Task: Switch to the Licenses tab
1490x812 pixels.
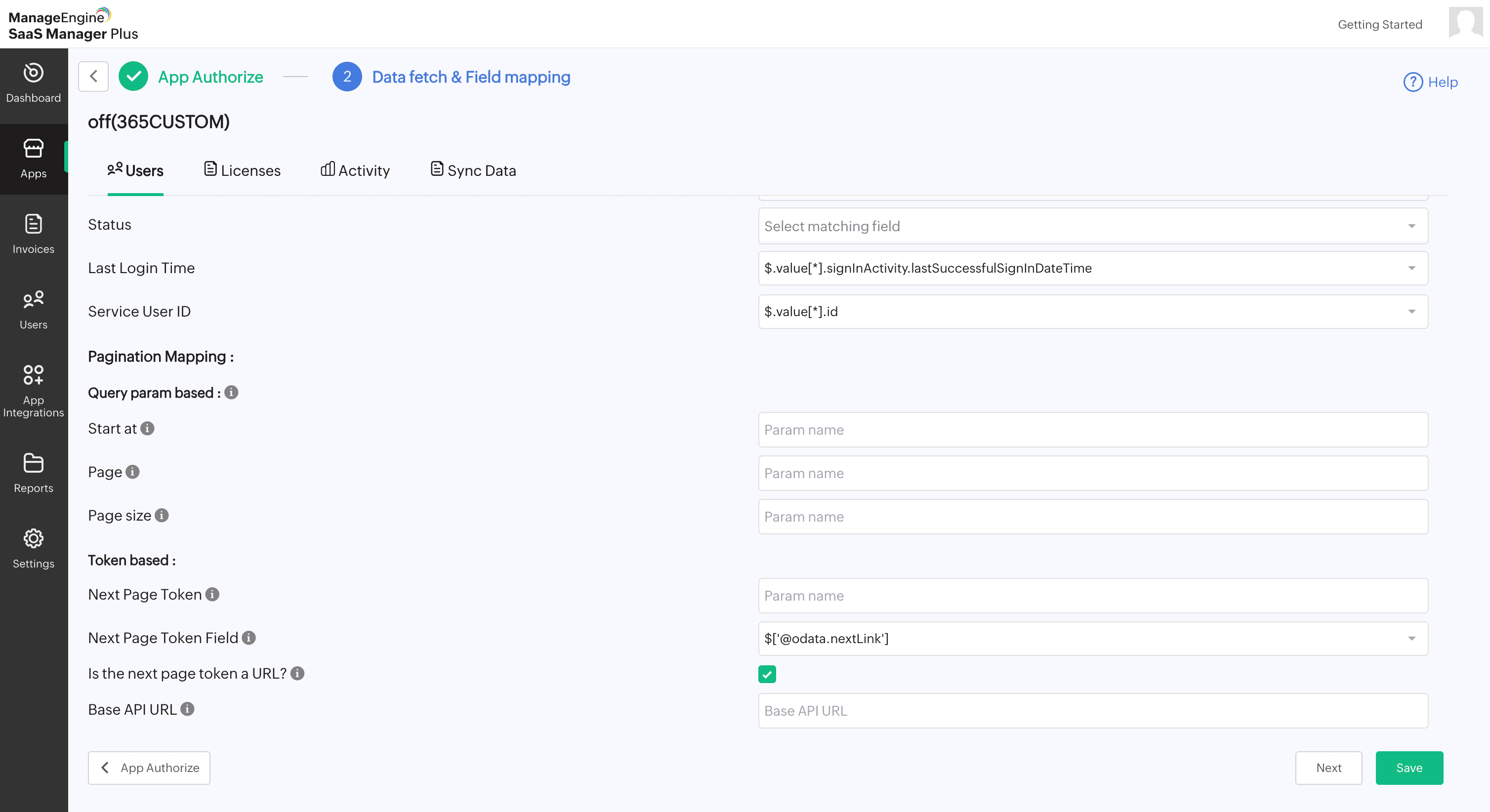Action: [x=243, y=170]
